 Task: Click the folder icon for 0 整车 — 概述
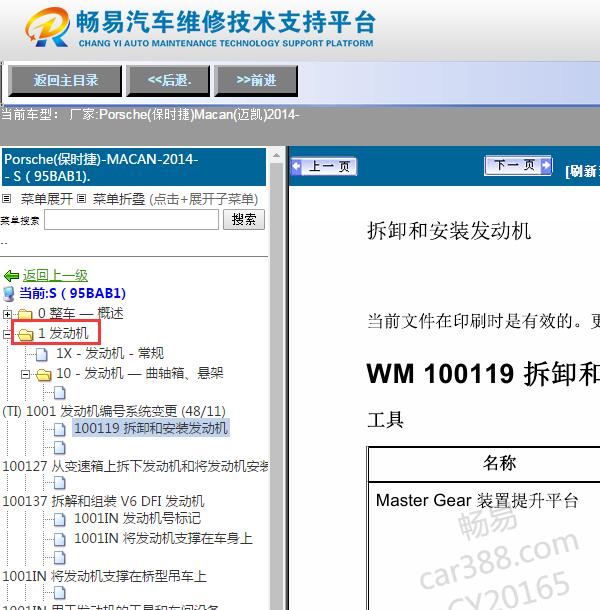25,314
